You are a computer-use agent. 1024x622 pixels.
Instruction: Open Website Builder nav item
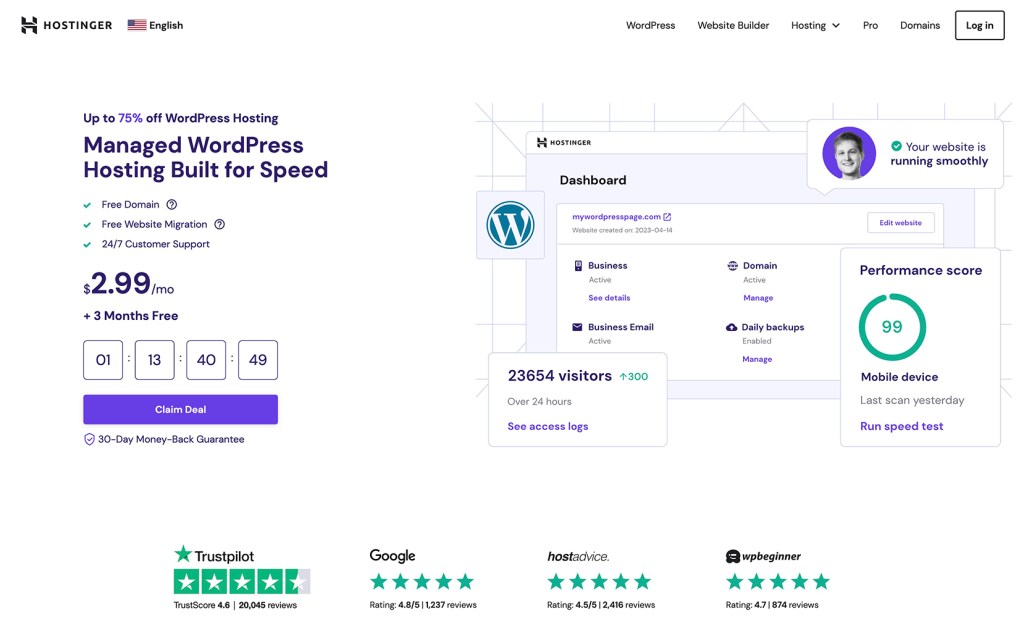click(733, 25)
